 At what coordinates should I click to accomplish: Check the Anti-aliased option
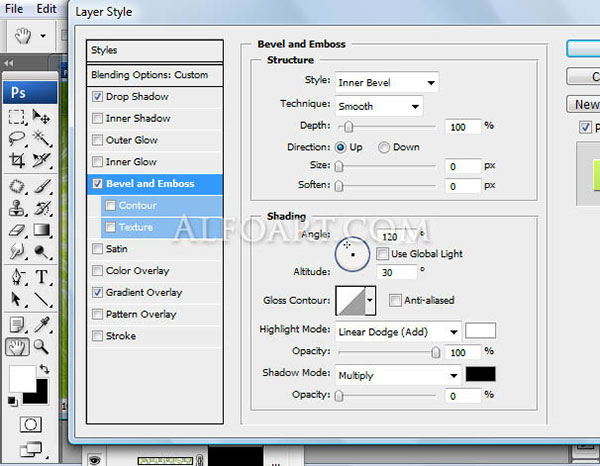(395, 300)
